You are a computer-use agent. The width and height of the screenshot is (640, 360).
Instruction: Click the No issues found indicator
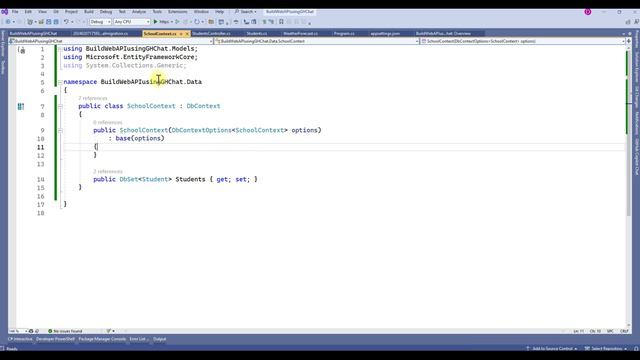(x=65, y=331)
